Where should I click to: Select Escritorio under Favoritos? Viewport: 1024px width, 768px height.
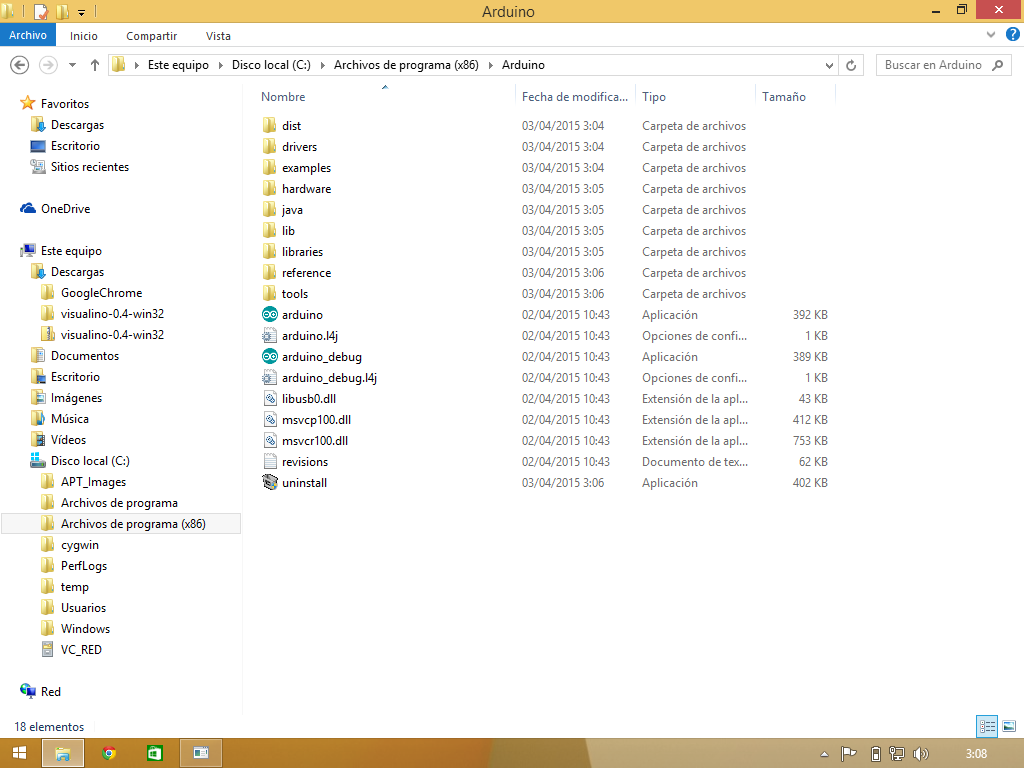click(75, 146)
